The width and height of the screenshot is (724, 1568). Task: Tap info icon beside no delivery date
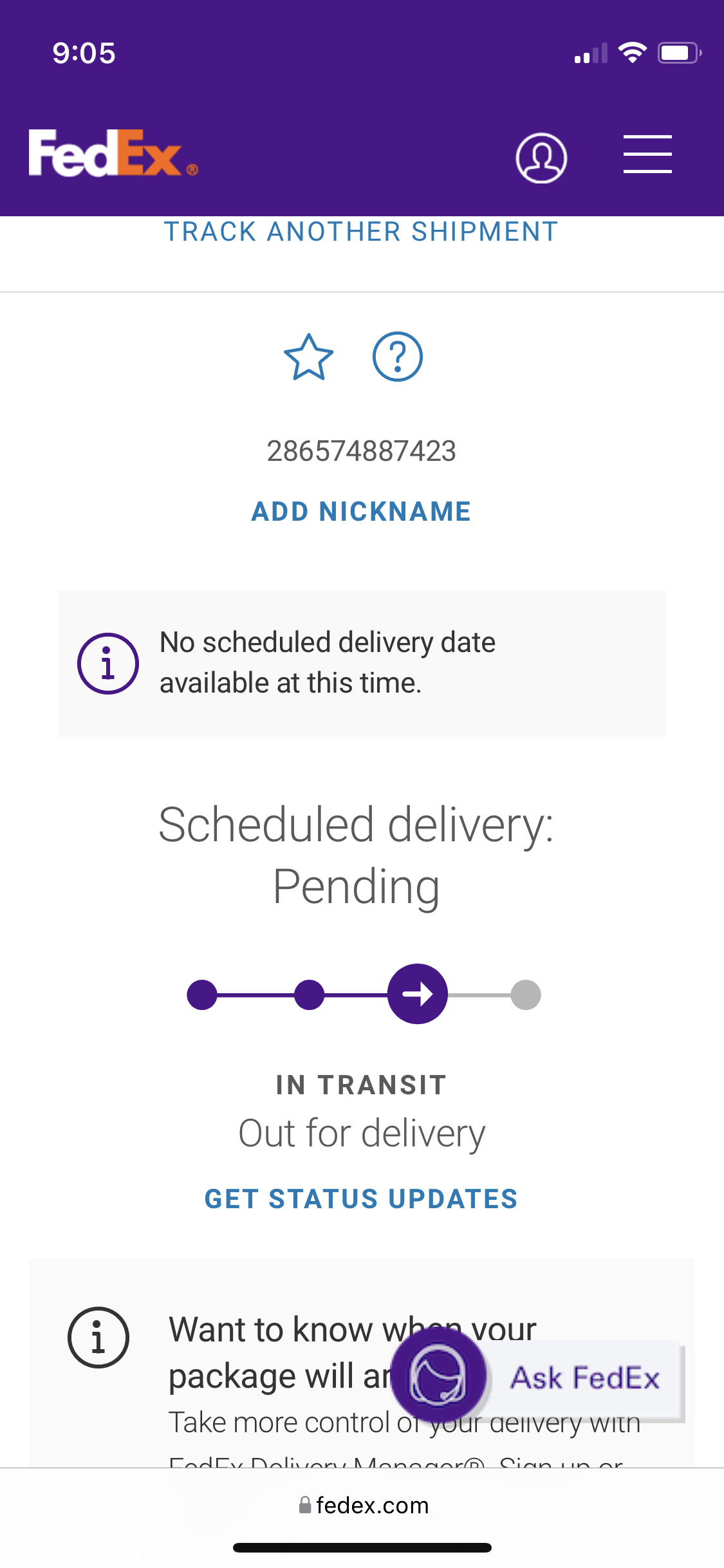click(108, 664)
